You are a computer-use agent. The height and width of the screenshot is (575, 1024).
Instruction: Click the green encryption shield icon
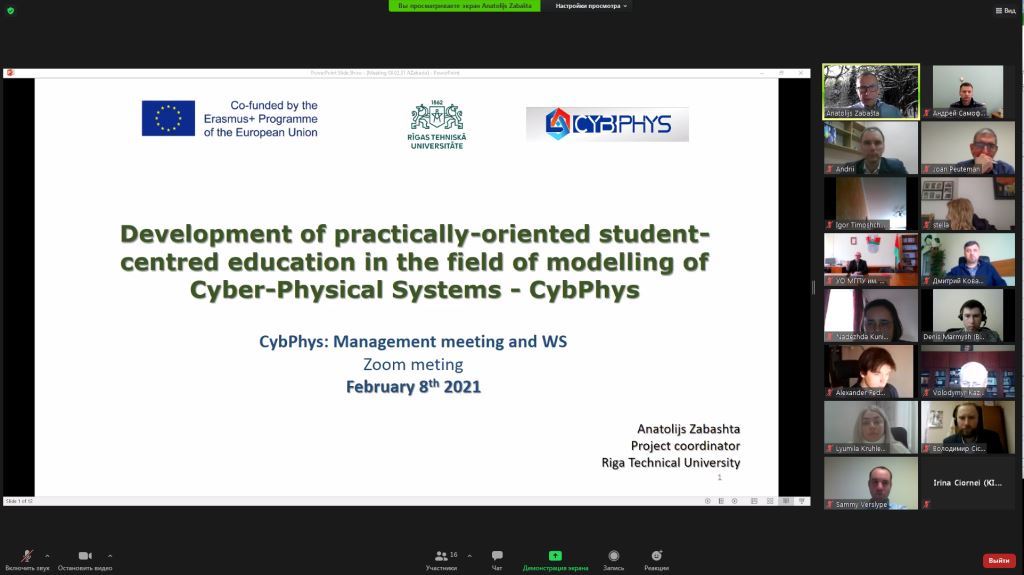(x=10, y=10)
